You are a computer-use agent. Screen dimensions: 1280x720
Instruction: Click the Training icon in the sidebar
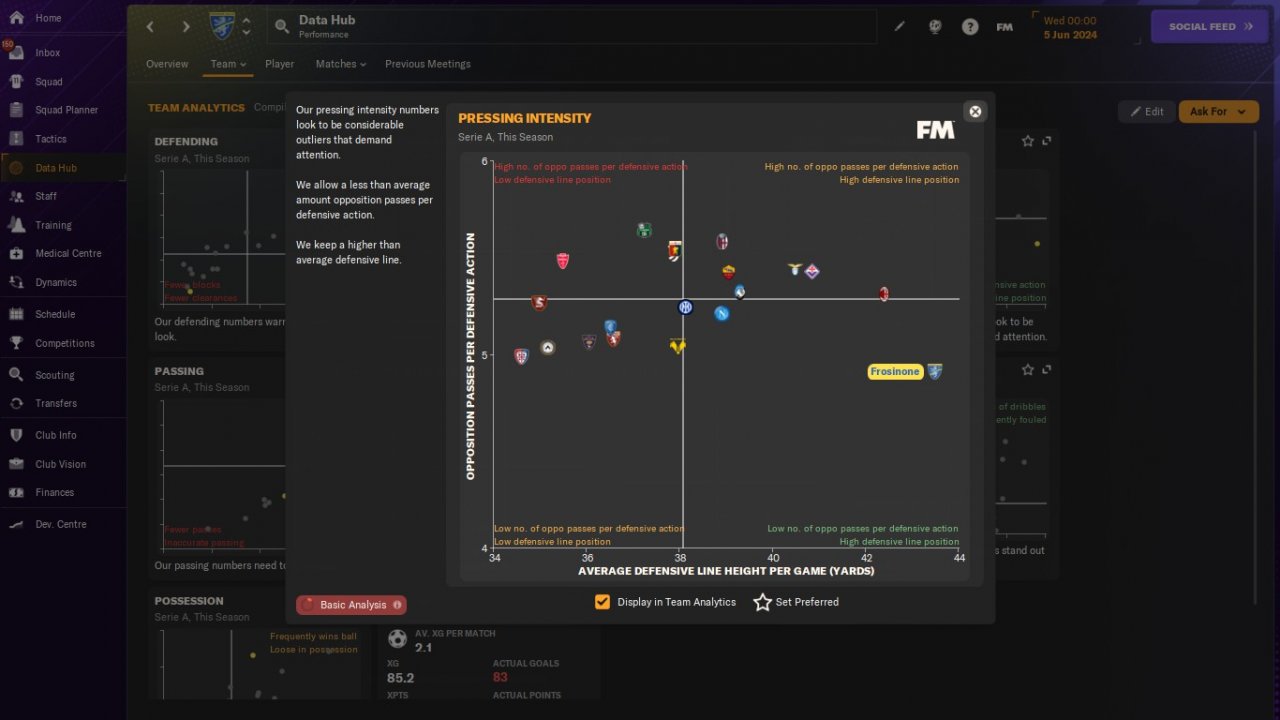point(16,225)
